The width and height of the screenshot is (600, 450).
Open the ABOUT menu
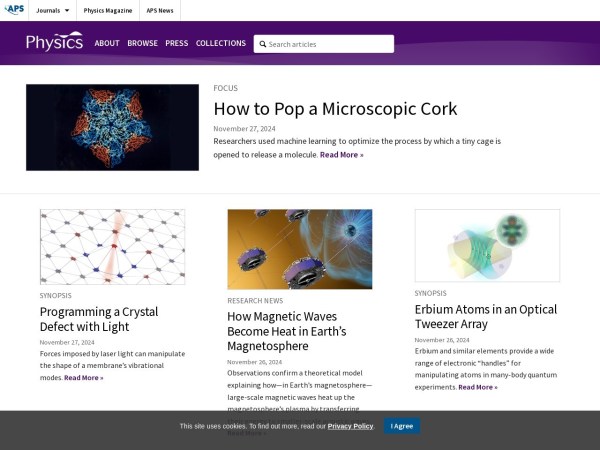click(x=107, y=44)
